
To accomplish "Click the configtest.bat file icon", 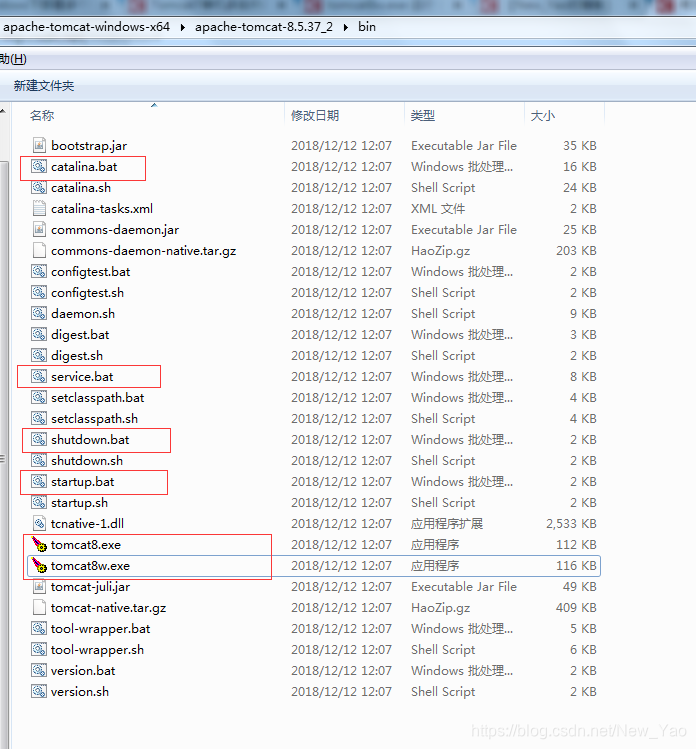I will (x=39, y=271).
